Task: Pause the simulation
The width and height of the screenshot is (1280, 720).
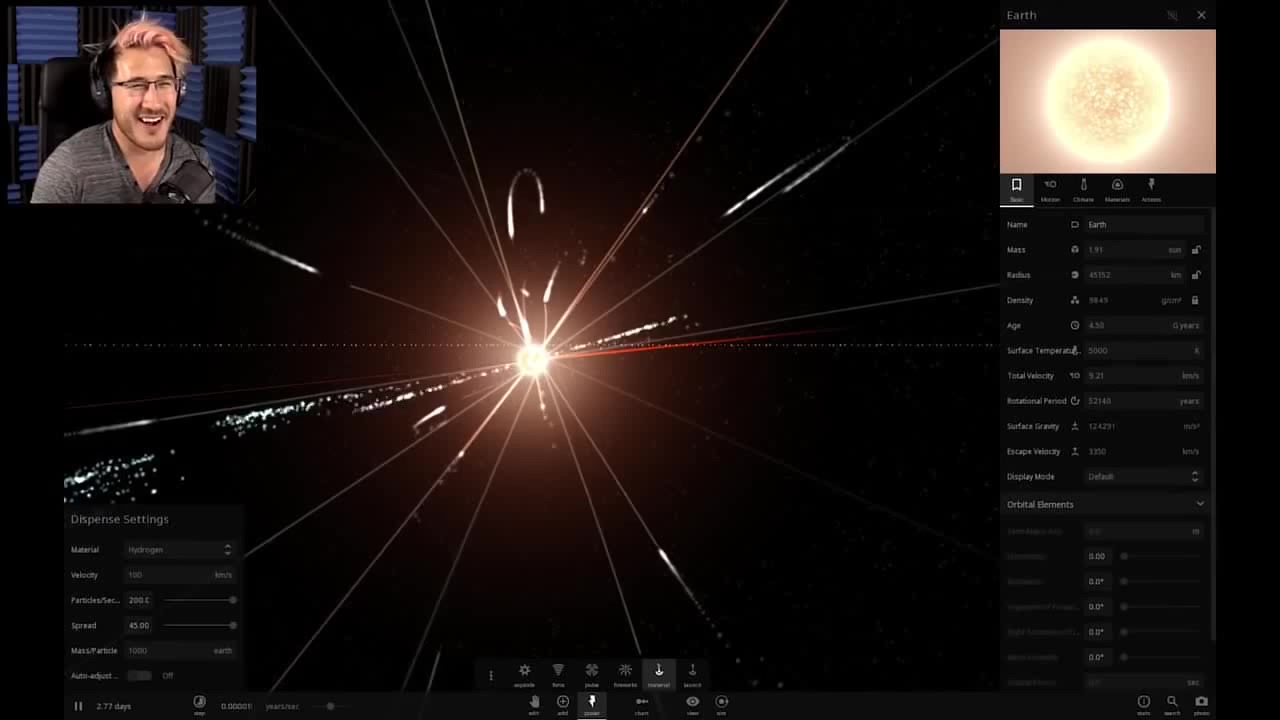Action: click(x=78, y=706)
